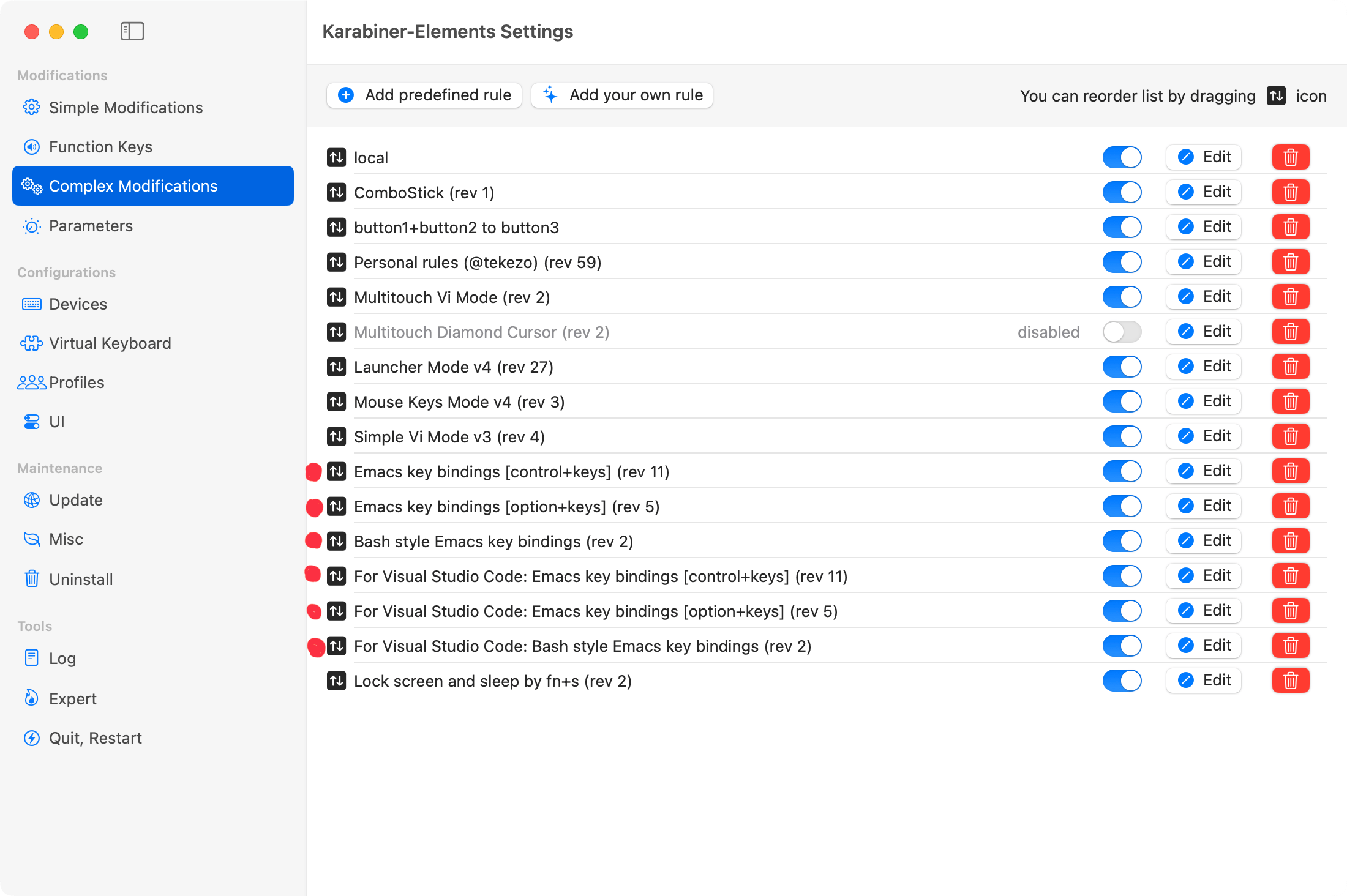The width and height of the screenshot is (1347, 896).
Task: Delete the Mouse Keys Mode v4 rule
Action: [1291, 401]
